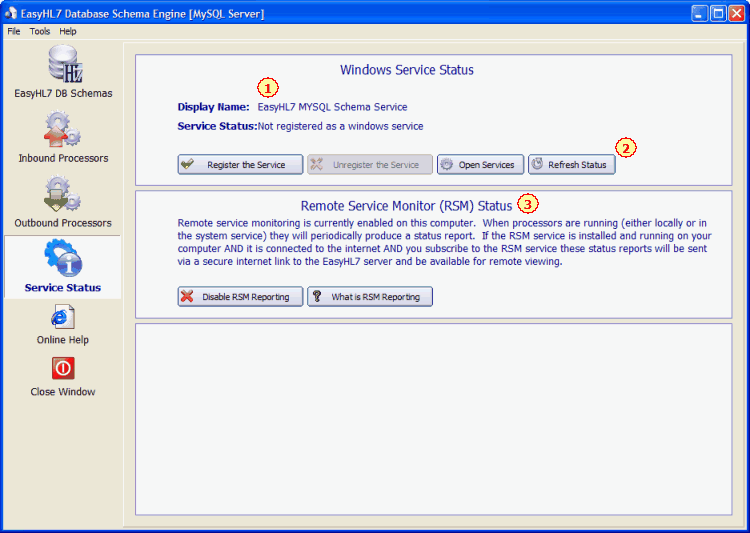This screenshot has height=533, width=750.
Task: Select the Outbound Processors sidebar label
Action: pyautogui.click(x=63, y=222)
